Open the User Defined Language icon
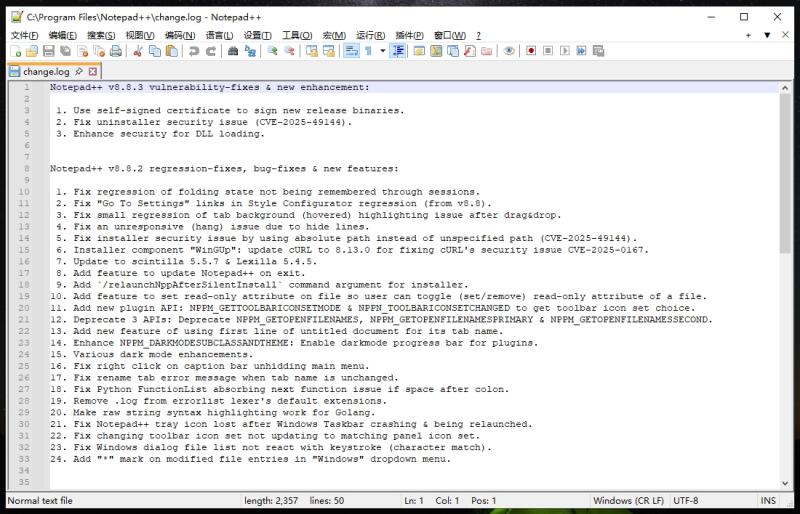This screenshot has width=800, height=514. point(419,51)
